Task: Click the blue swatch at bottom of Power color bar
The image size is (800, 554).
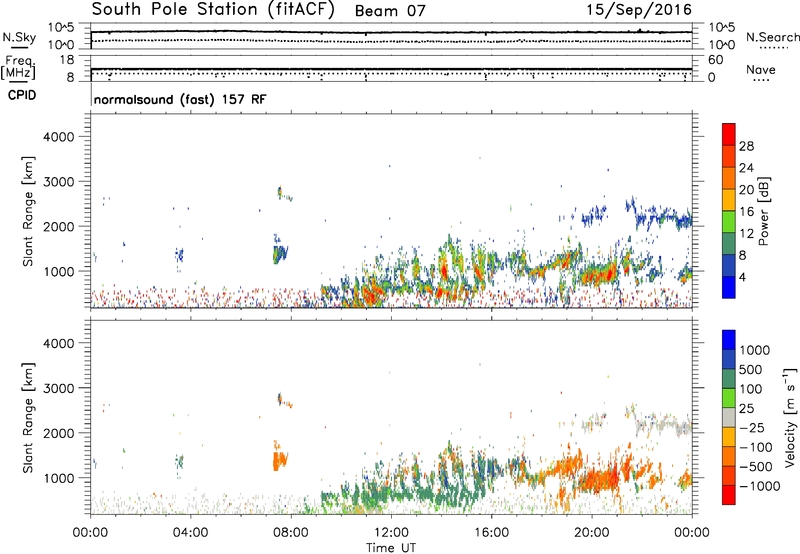Action: coord(729,287)
